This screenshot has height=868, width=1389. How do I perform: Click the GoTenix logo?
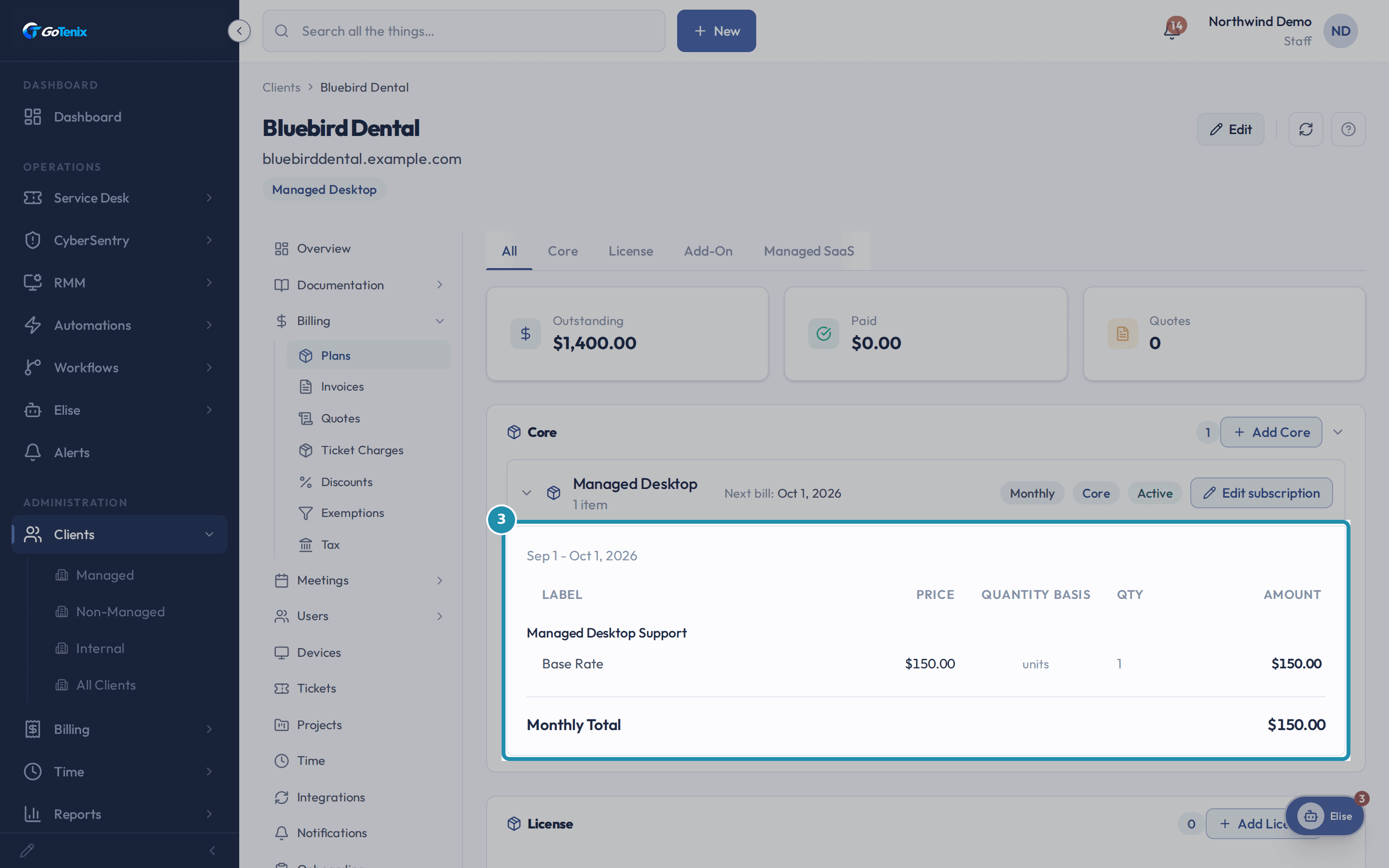click(x=55, y=31)
